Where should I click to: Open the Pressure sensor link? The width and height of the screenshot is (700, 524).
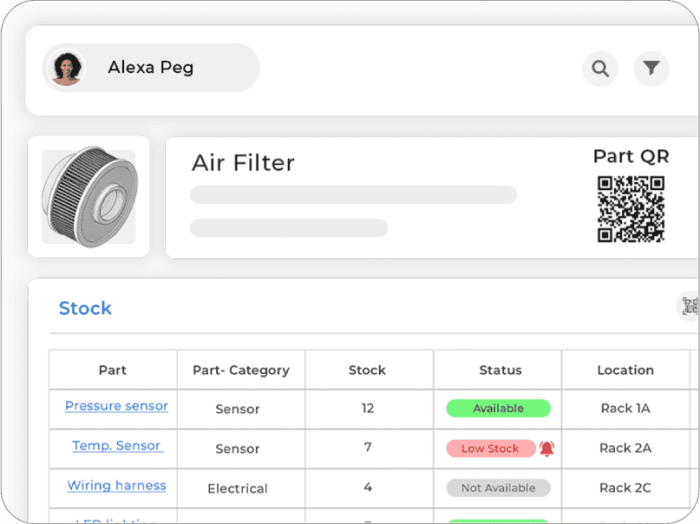(117, 406)
